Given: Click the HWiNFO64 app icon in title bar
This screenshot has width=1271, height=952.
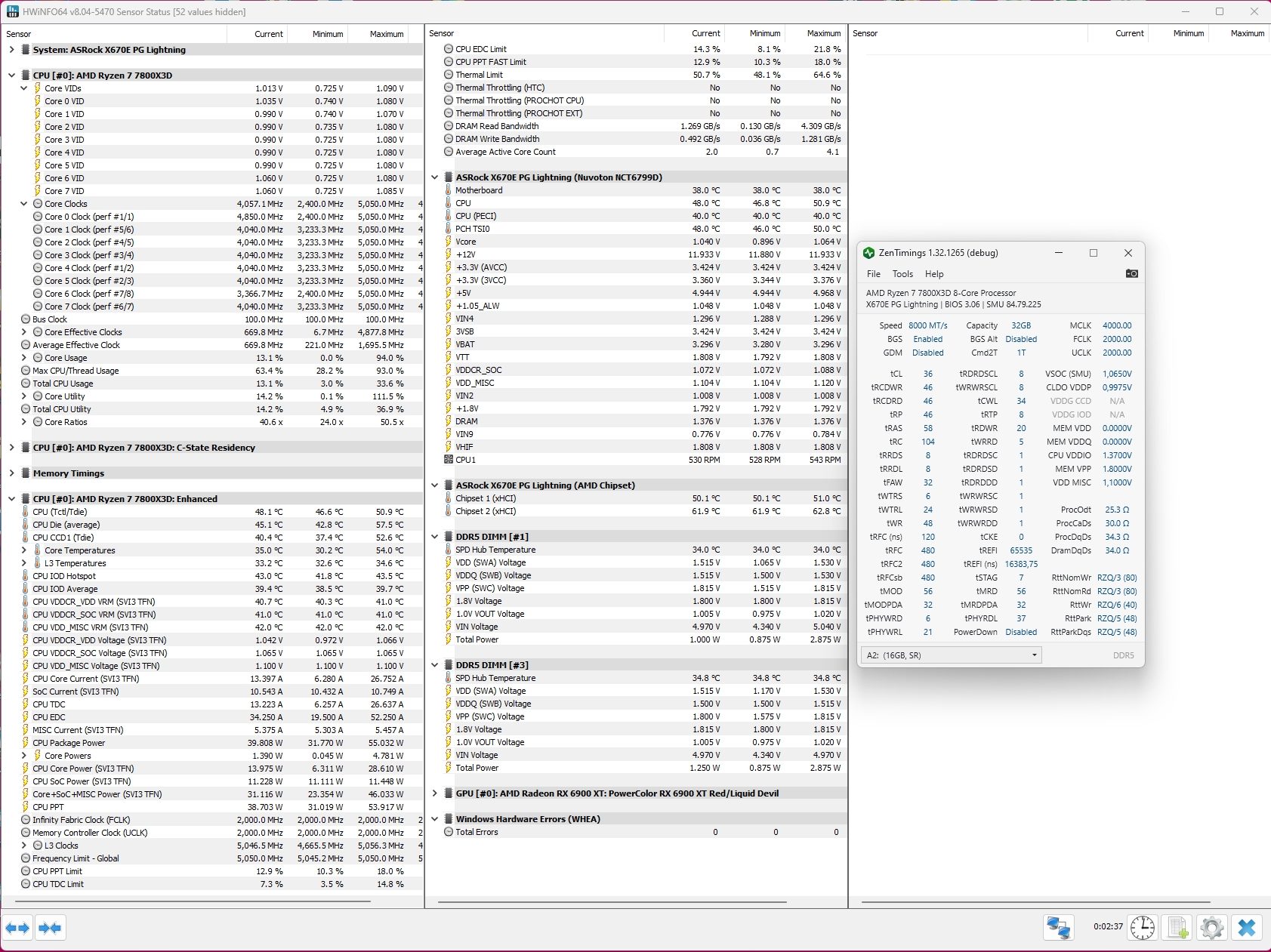Looking at the screenshot, I should tap(13, 12).
